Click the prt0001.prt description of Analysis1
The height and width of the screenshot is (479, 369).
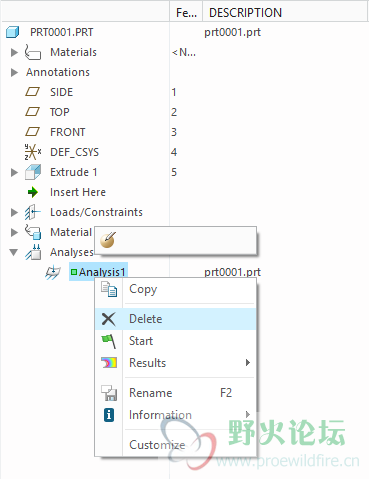pyautogui.click(x=232, y=272)
